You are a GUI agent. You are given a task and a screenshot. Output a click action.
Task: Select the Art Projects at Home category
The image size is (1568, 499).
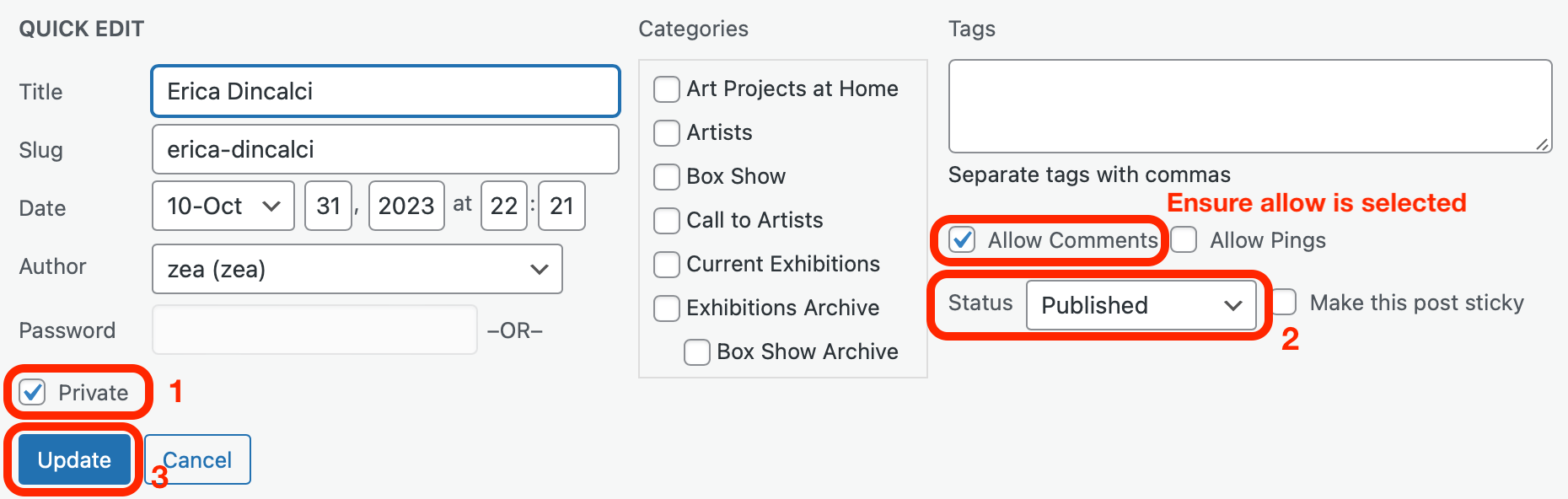click(x=667, y=89)
